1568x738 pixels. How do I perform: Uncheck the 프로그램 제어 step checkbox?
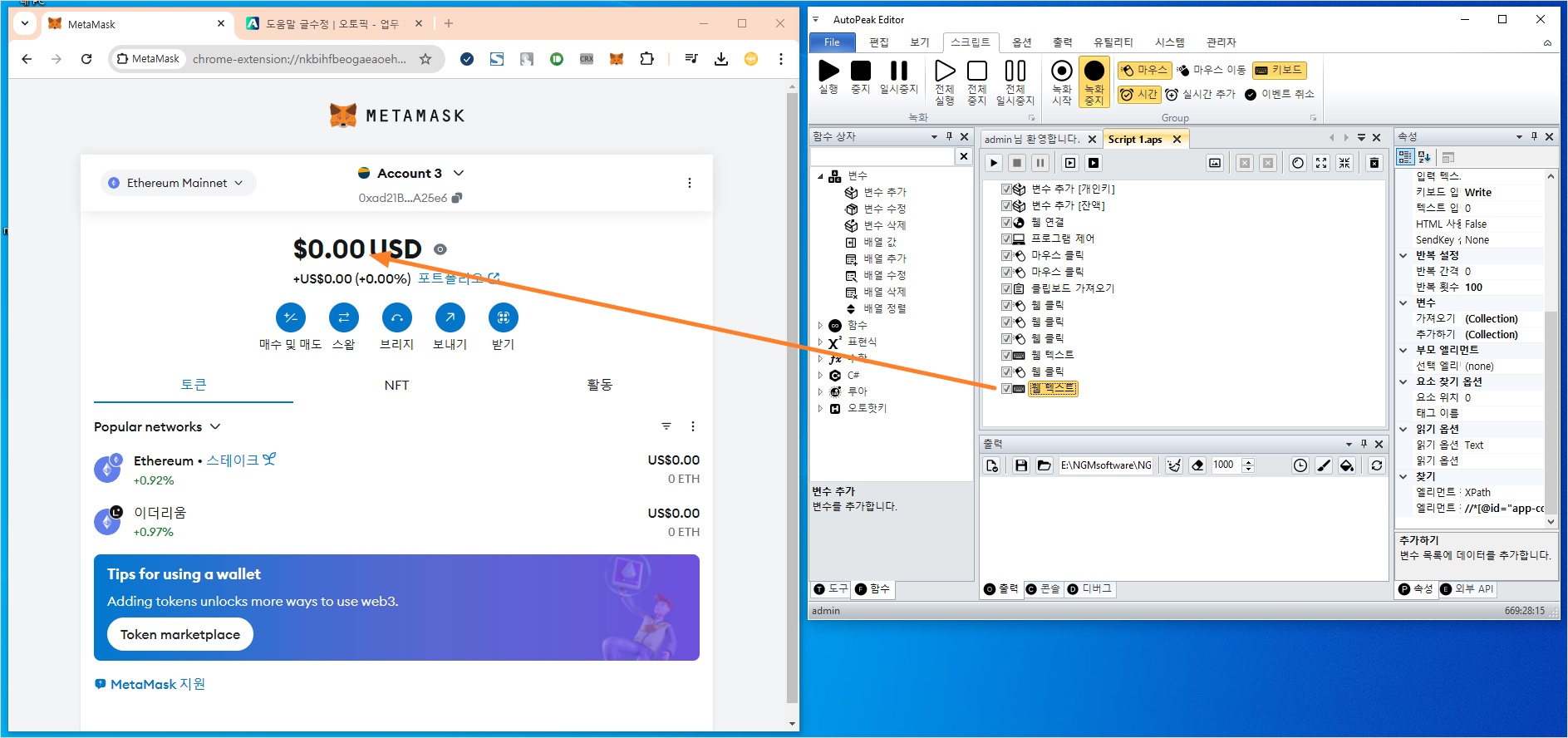[x=1006, y=239]
